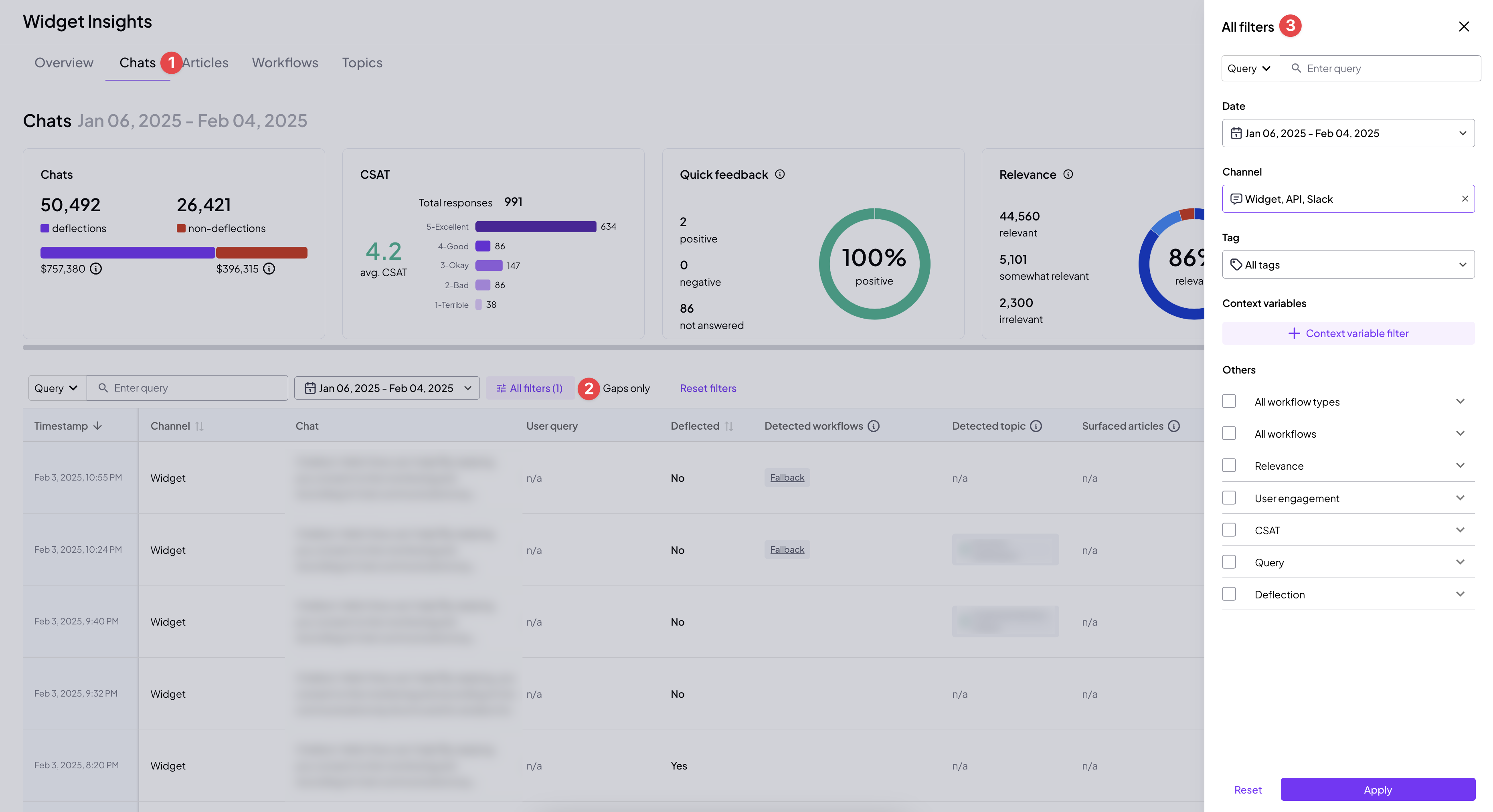
Task: Sort by Timestamp arrow icon
Action: click(x=98, y=426)
